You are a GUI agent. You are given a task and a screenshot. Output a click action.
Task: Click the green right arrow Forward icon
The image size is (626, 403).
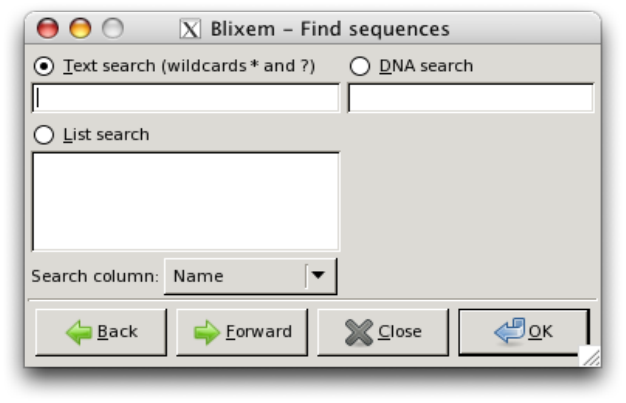click(x=207, y=332)
